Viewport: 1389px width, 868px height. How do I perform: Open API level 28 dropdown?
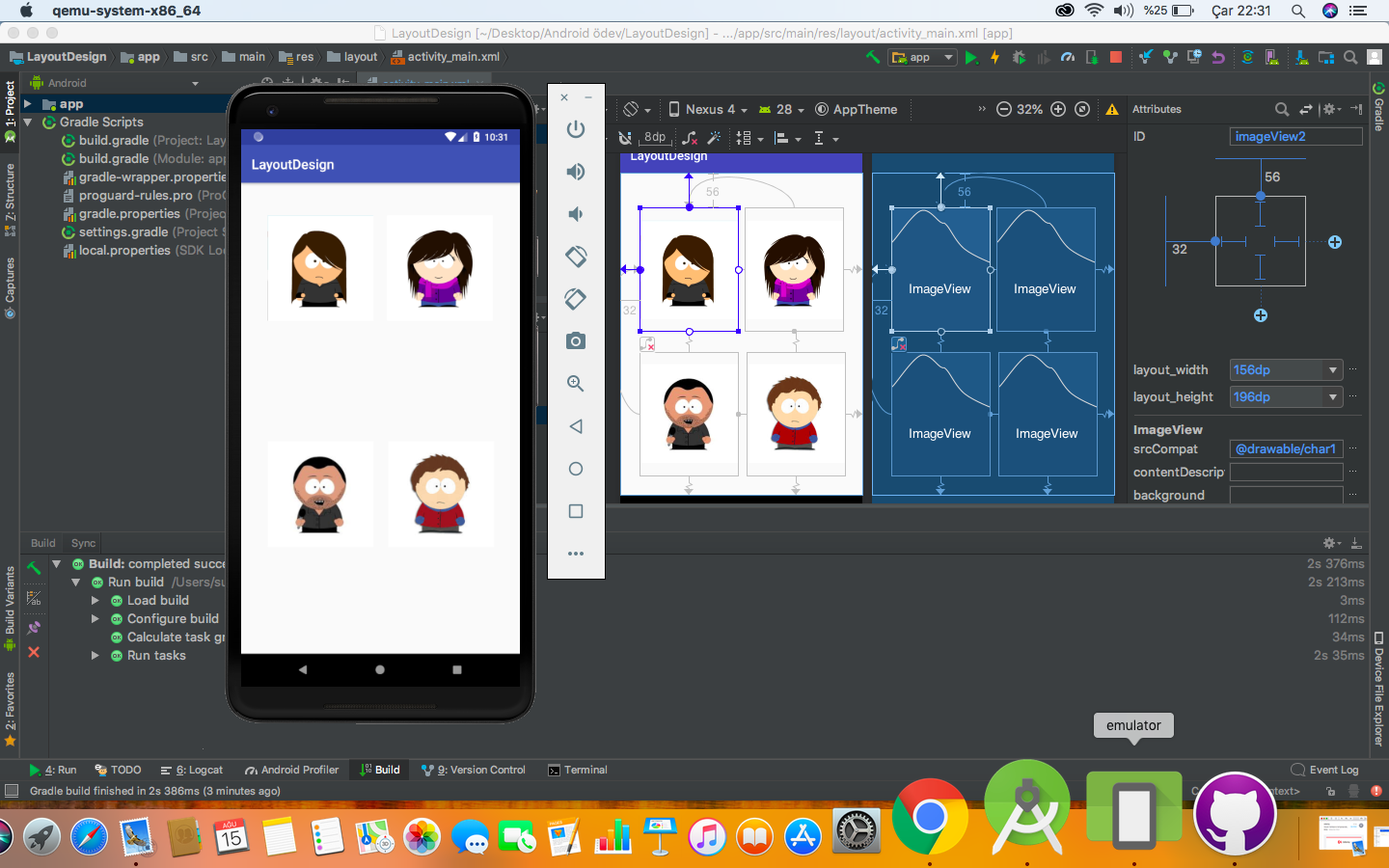[x=781, y=109]
